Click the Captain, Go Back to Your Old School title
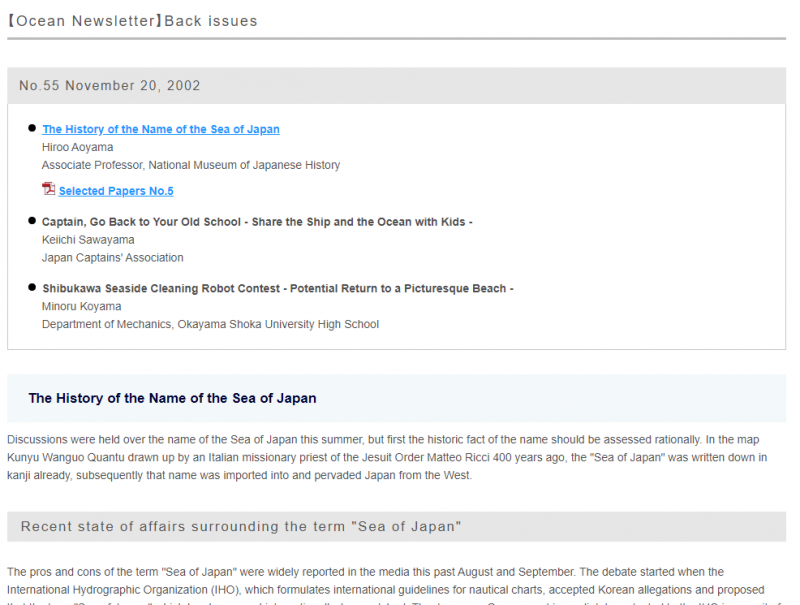 click(x=257, y=222)
